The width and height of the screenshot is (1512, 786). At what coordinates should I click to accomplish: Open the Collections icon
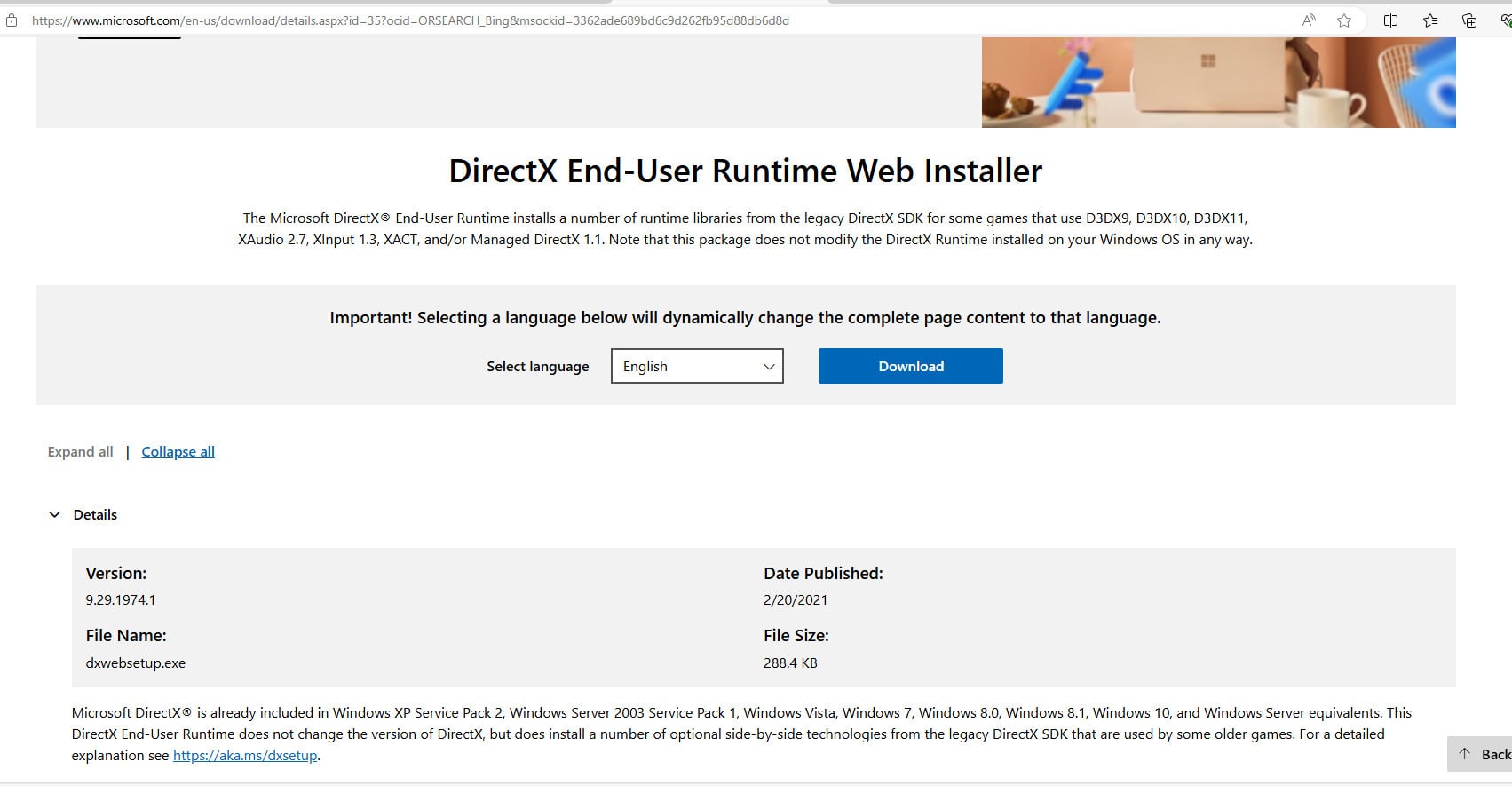pos(1469,20)
